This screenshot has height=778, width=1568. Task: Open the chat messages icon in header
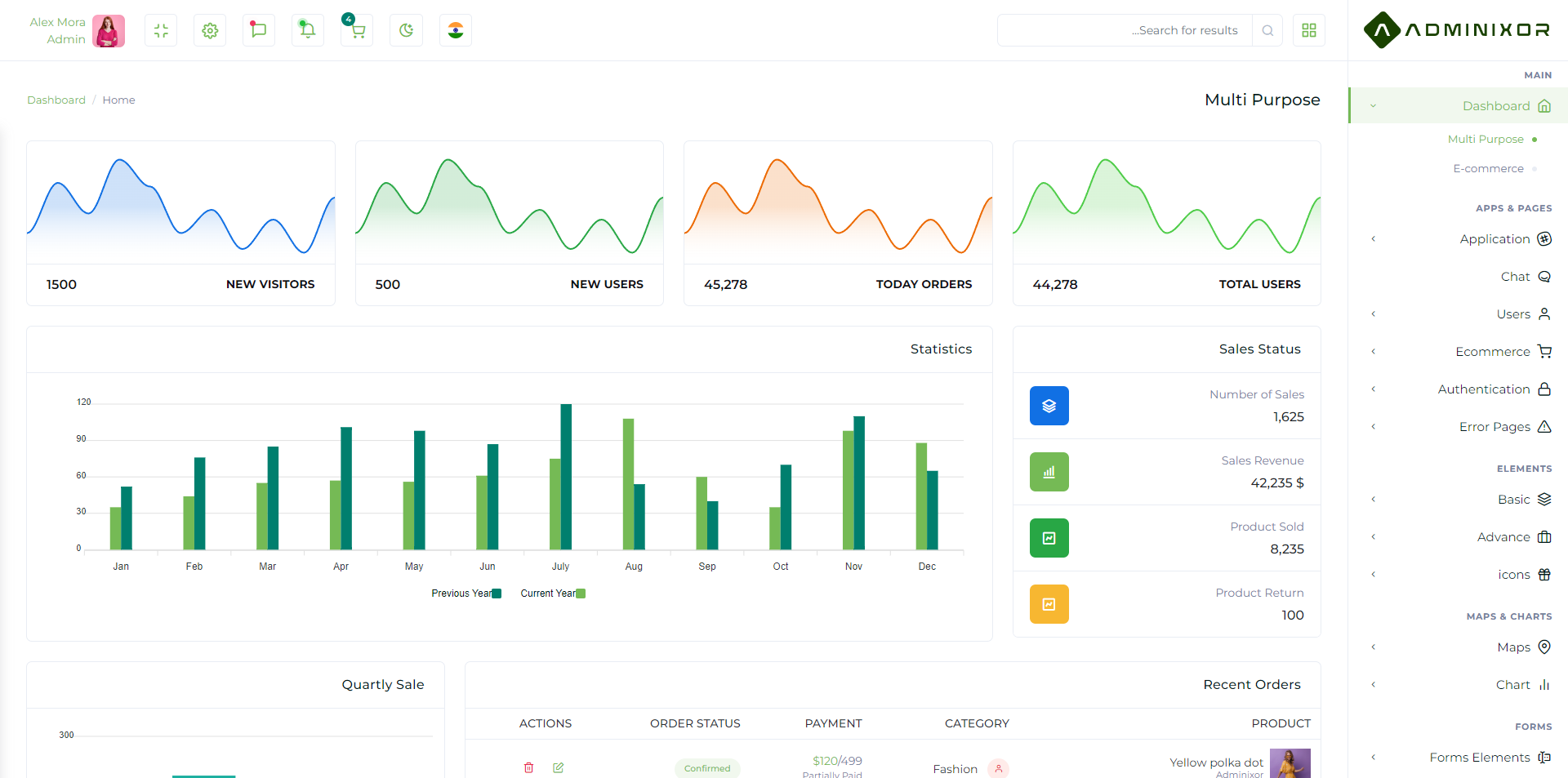click(259, 30)
